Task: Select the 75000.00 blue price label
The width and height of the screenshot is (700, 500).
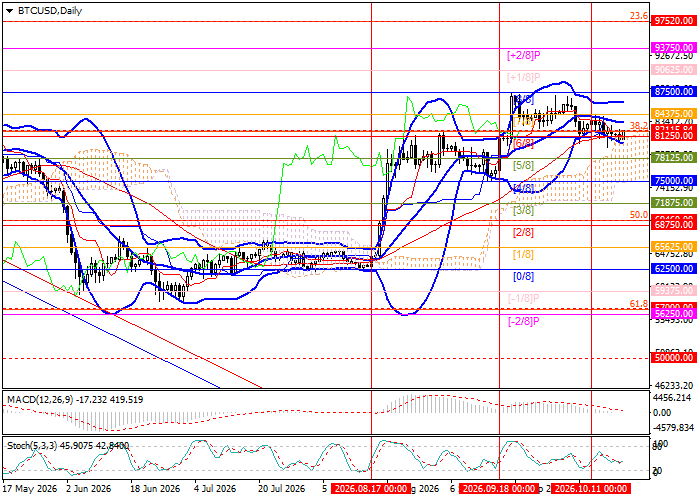Action: 674,181
